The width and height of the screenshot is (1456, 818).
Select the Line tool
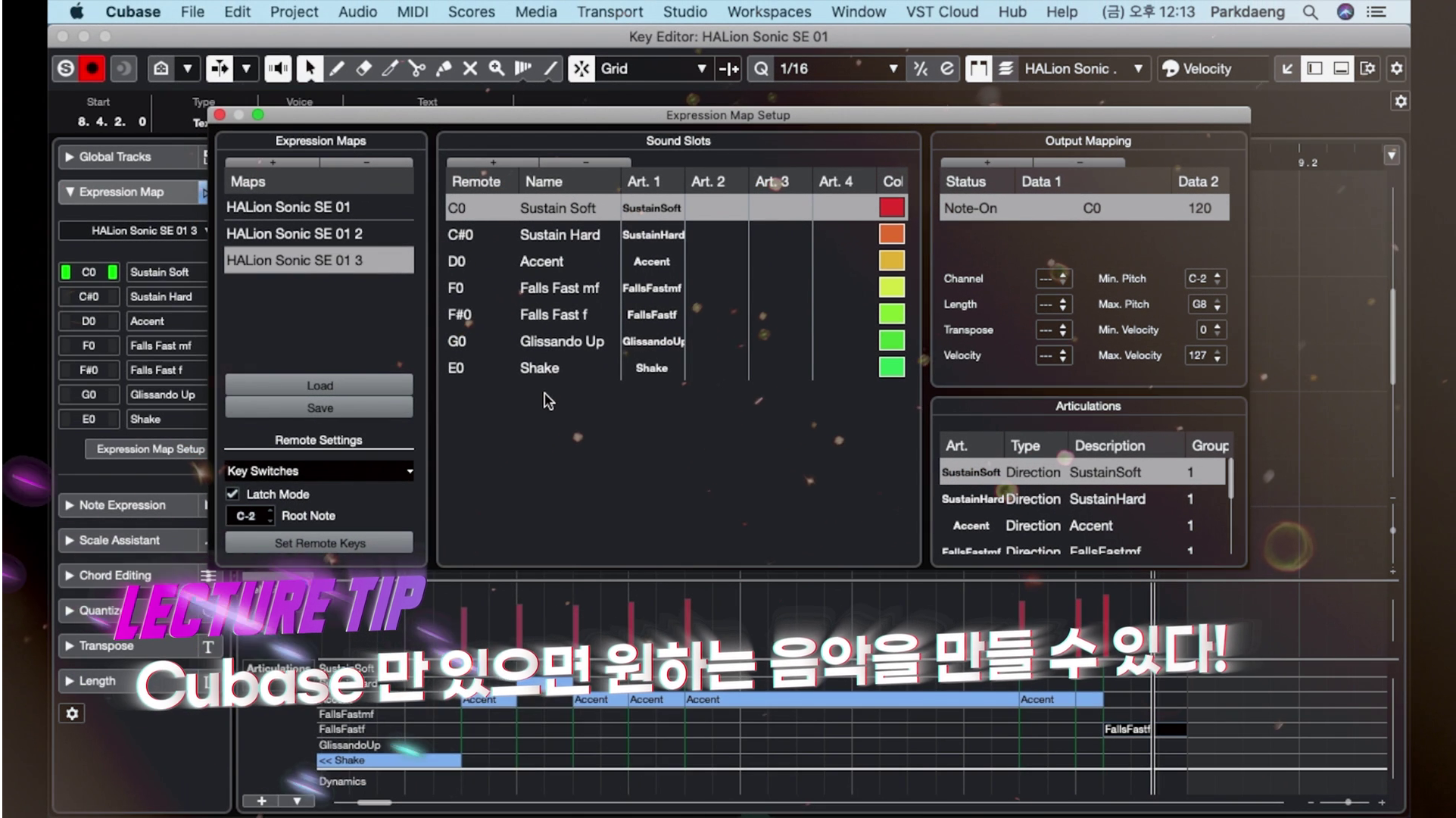(x=550, y=69)
